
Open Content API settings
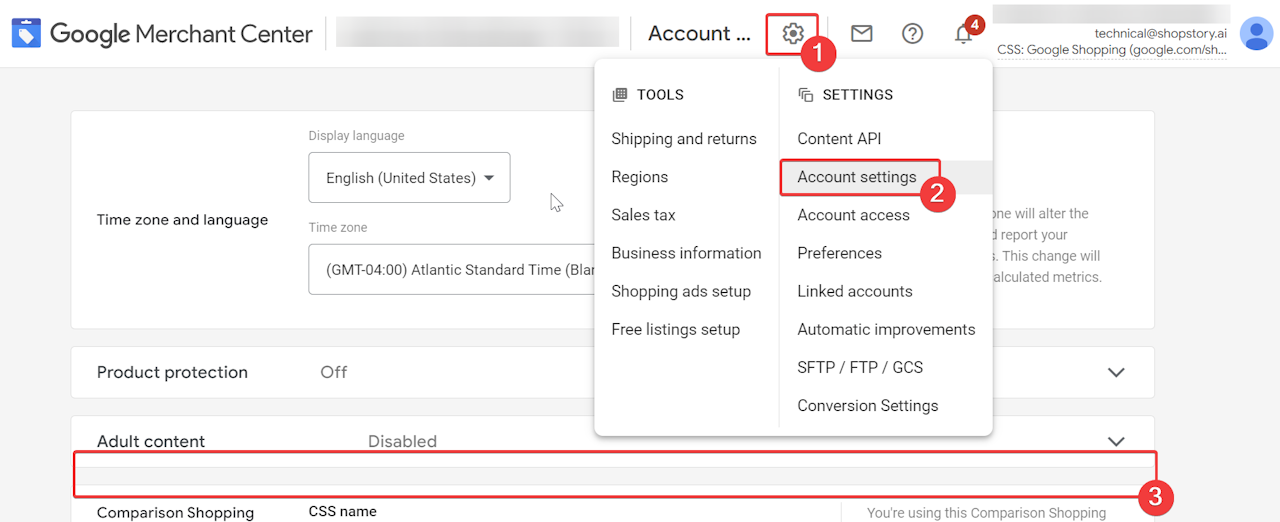tap(839, 139)
